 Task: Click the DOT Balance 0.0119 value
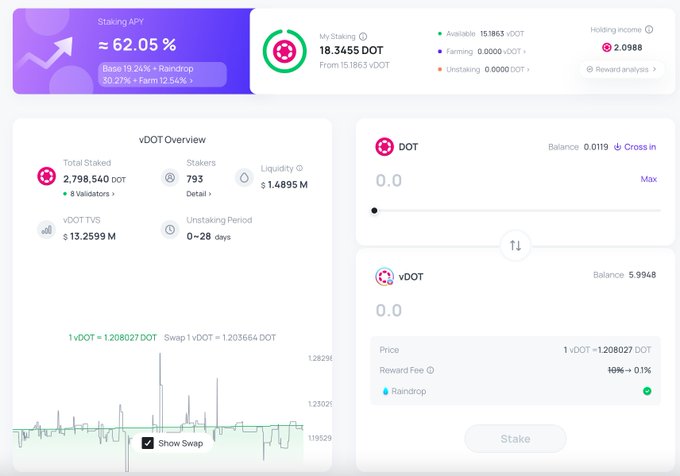[596, 147]
